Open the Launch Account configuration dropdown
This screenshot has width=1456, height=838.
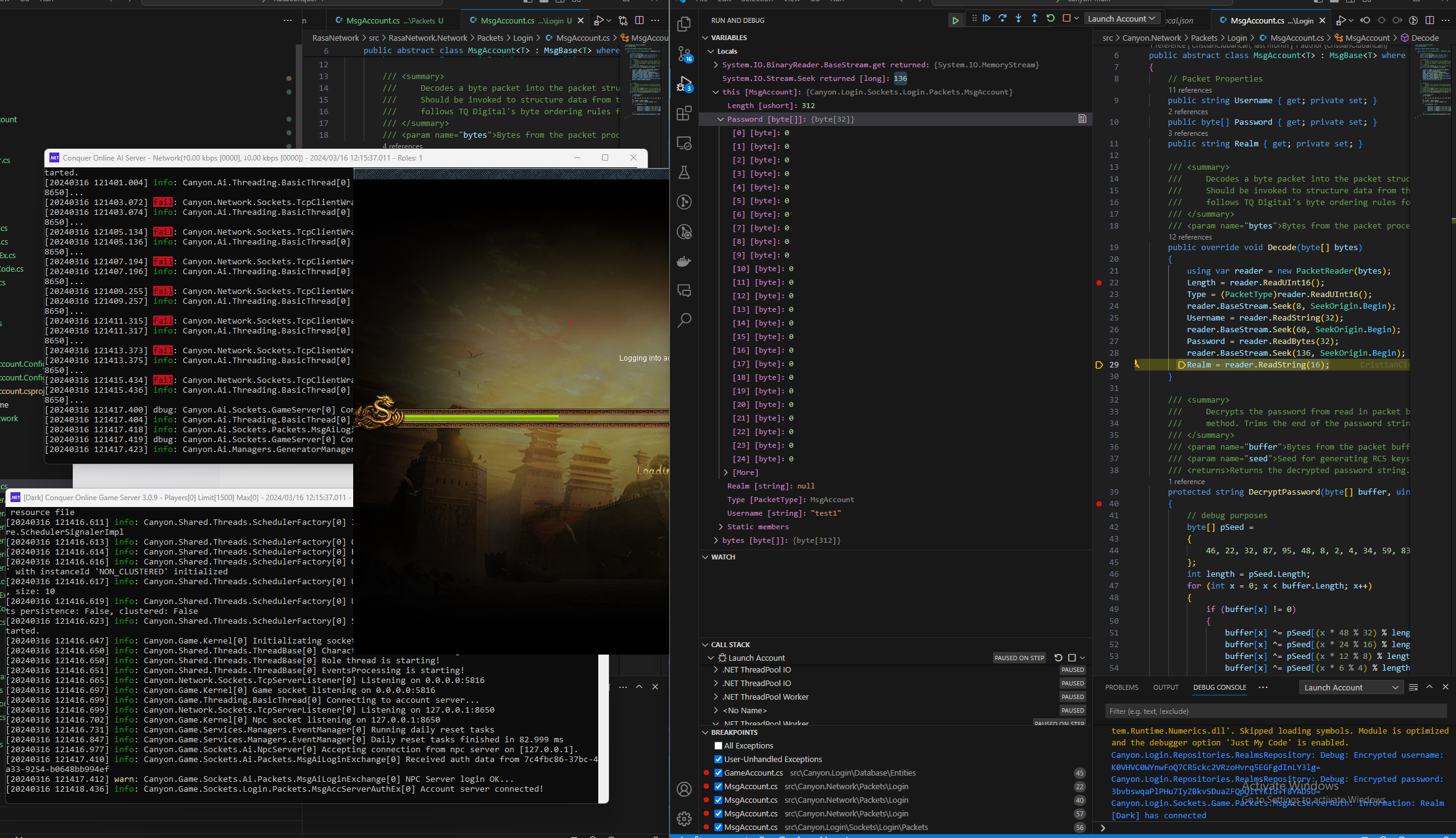tap(1121, 19)
